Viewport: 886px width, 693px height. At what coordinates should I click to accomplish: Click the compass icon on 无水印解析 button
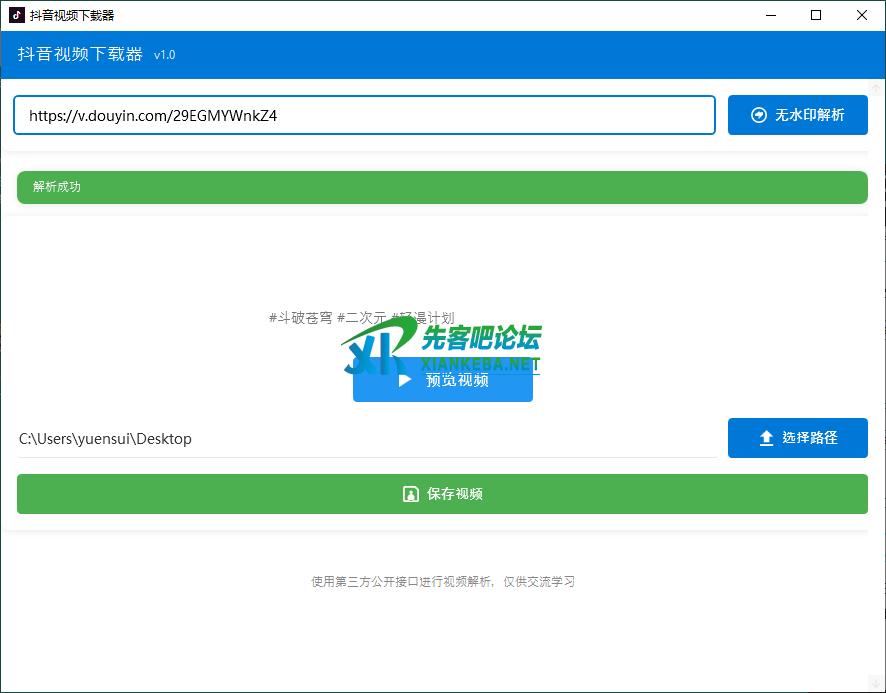pos(759,115)
